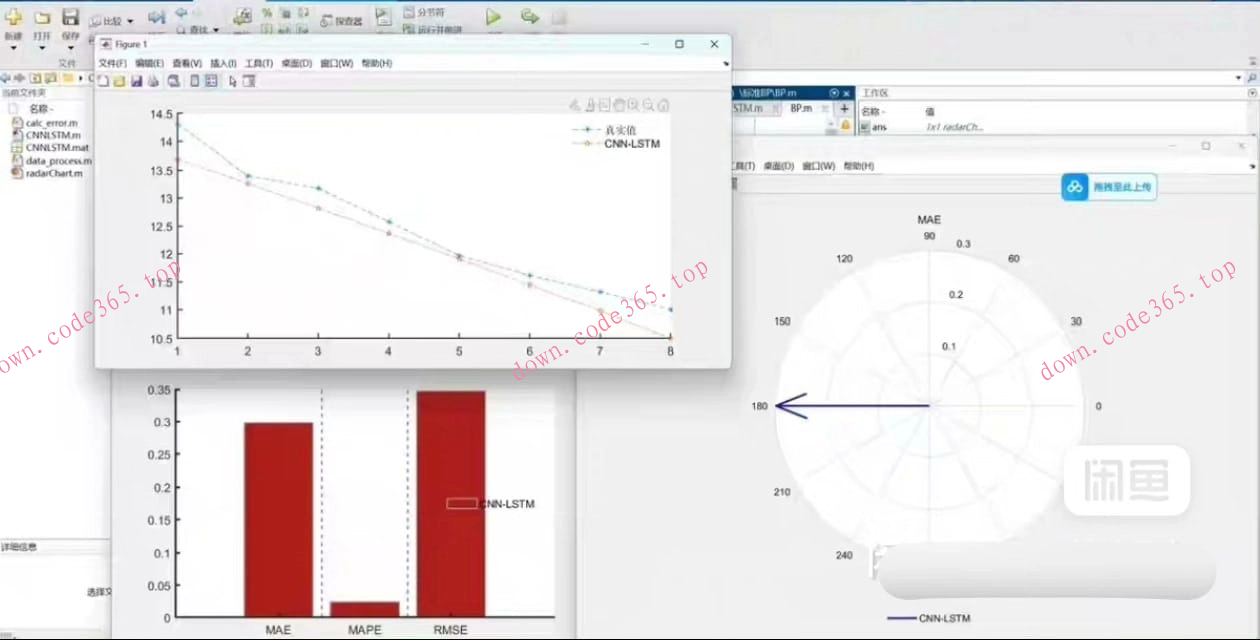This screenshot has width=1260, height=640.
Task: Click Export axes icon above Figure 1 axes
Action: 574,104
